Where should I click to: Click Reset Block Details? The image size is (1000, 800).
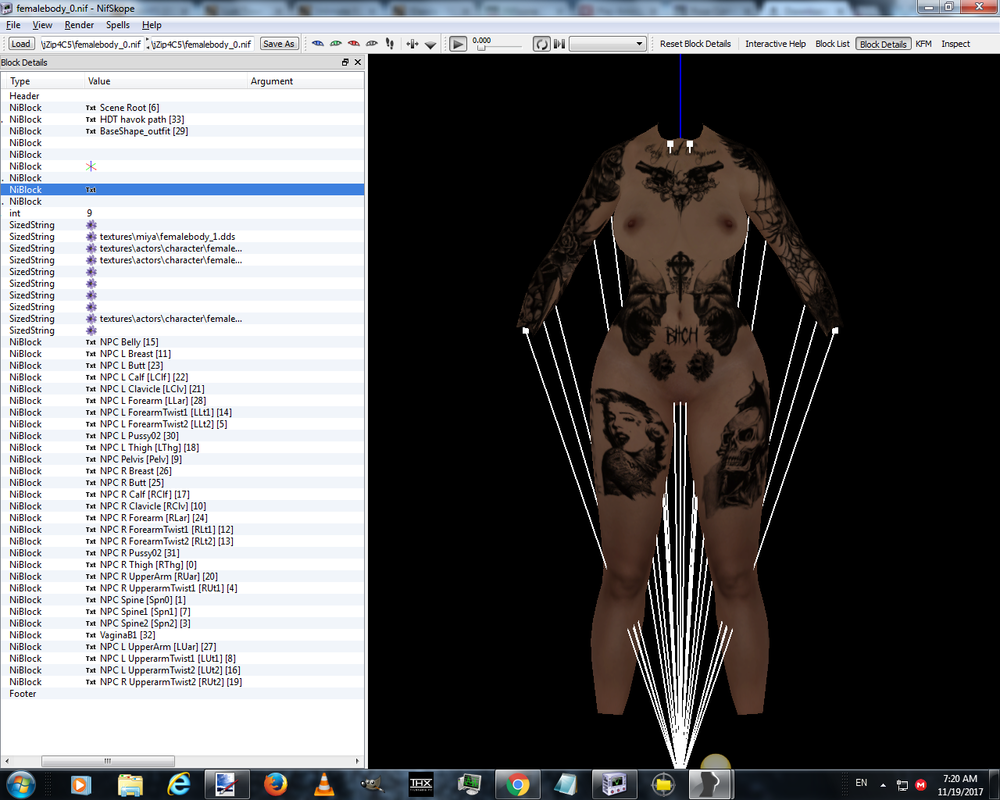[695, 44]
